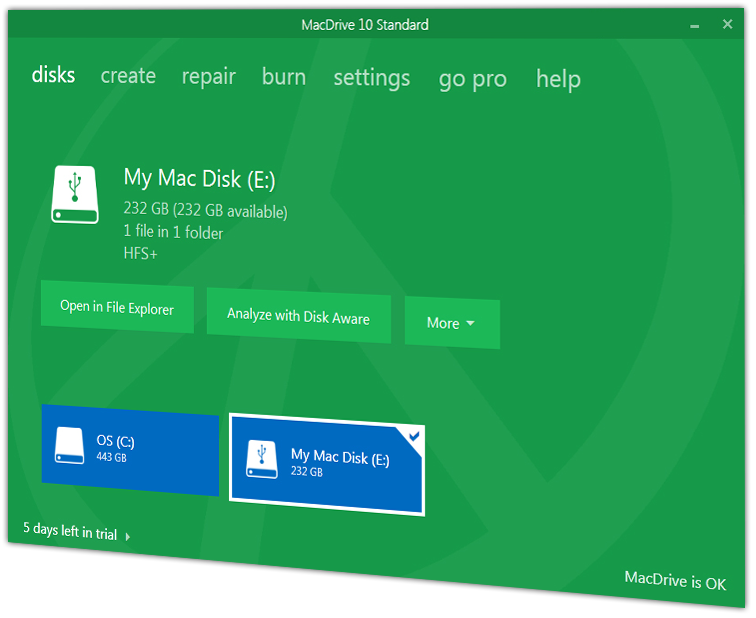Screen dimensions: 756x618
Task: Click the MacDrive is OK status
Action: coord(675,580)
